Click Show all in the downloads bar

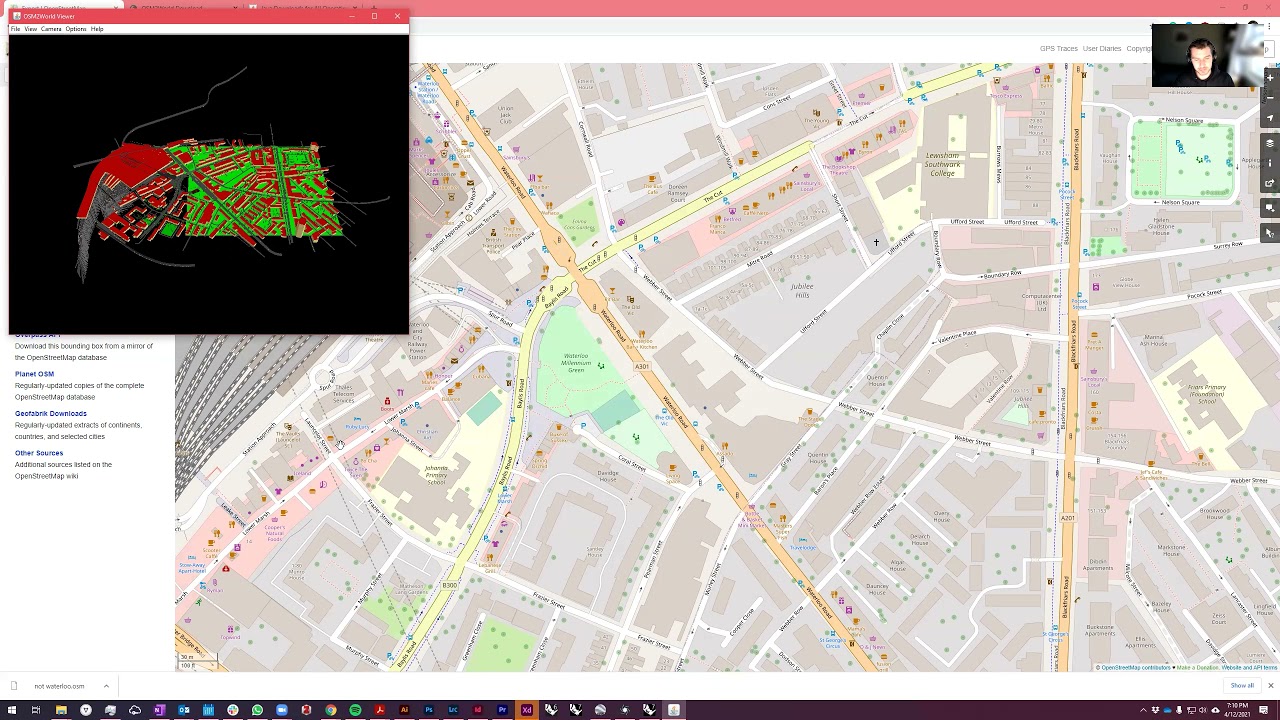(1242, 686)
